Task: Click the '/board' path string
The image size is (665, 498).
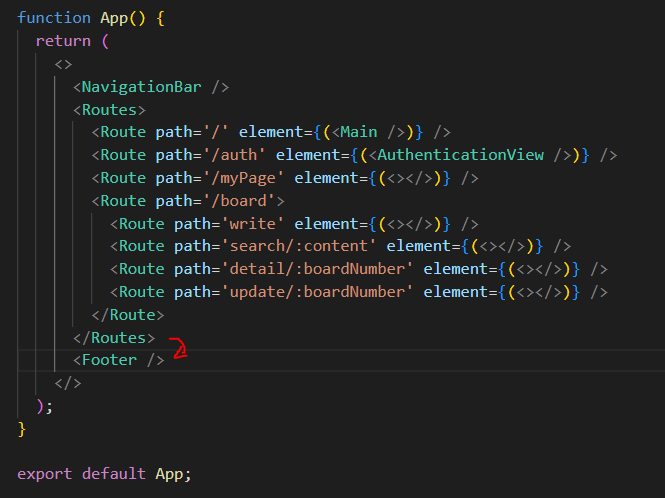Action: tap(239, 201)
